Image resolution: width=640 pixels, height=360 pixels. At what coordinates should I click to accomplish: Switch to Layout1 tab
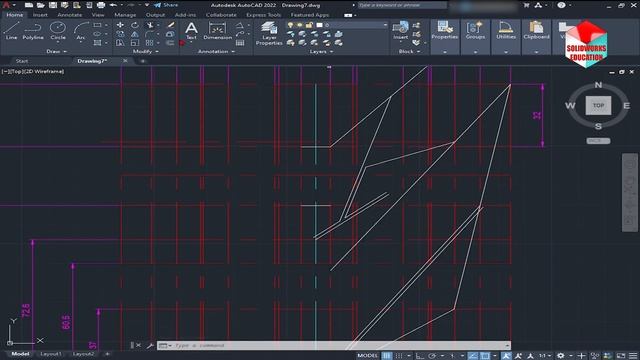pos(51,354)
